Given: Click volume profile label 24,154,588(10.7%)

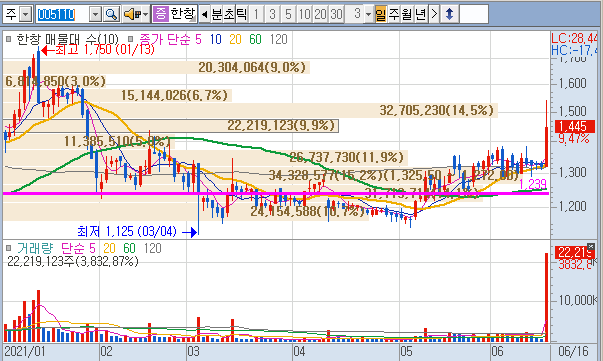Looking at the screenshot, I should [307, 211].
